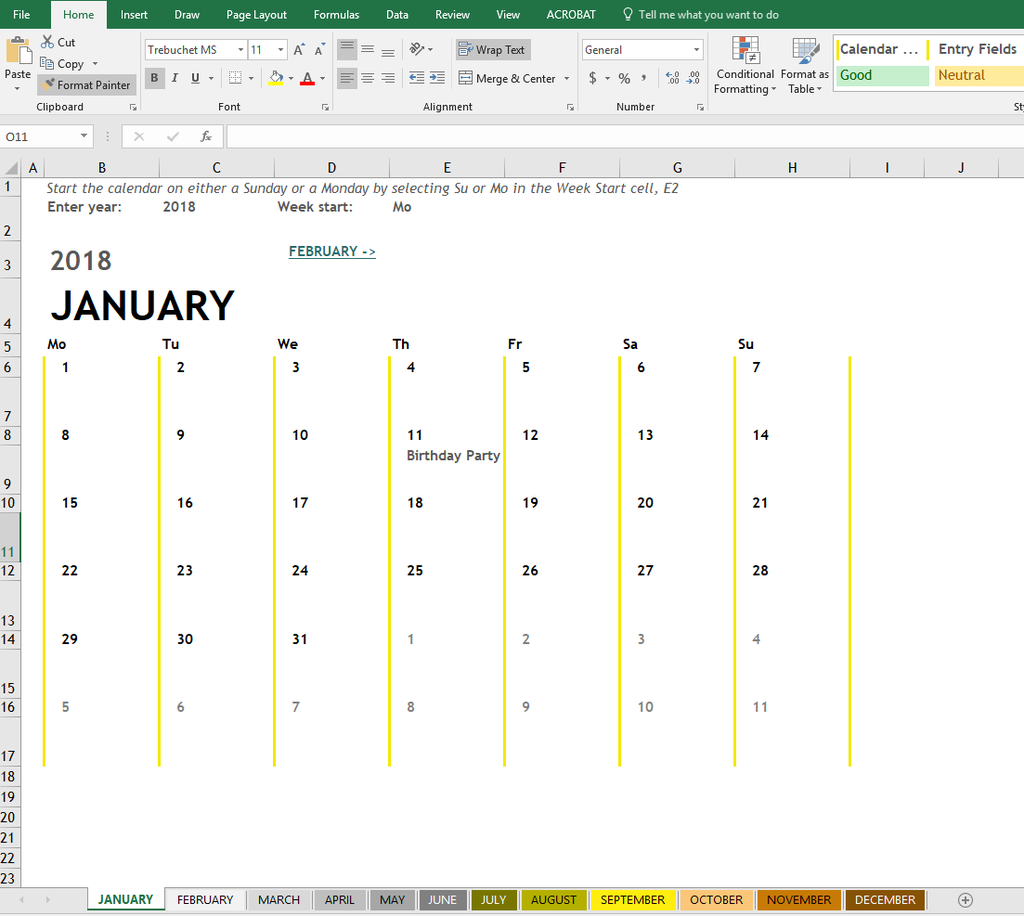Open the Fill Color dropdown arrow
Viewport: 1024px width, 916px height.
coord(289,78)
